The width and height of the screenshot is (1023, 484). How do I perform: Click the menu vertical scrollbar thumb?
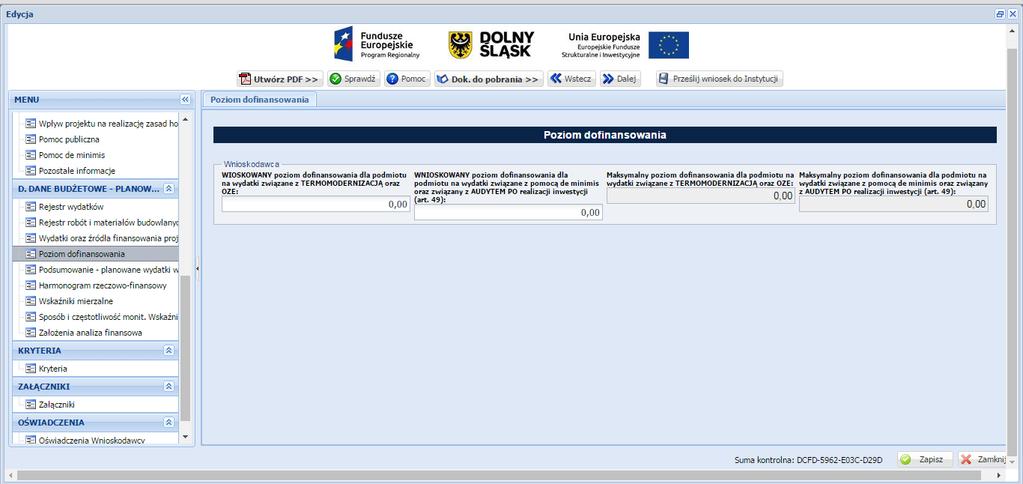point(185,348)
